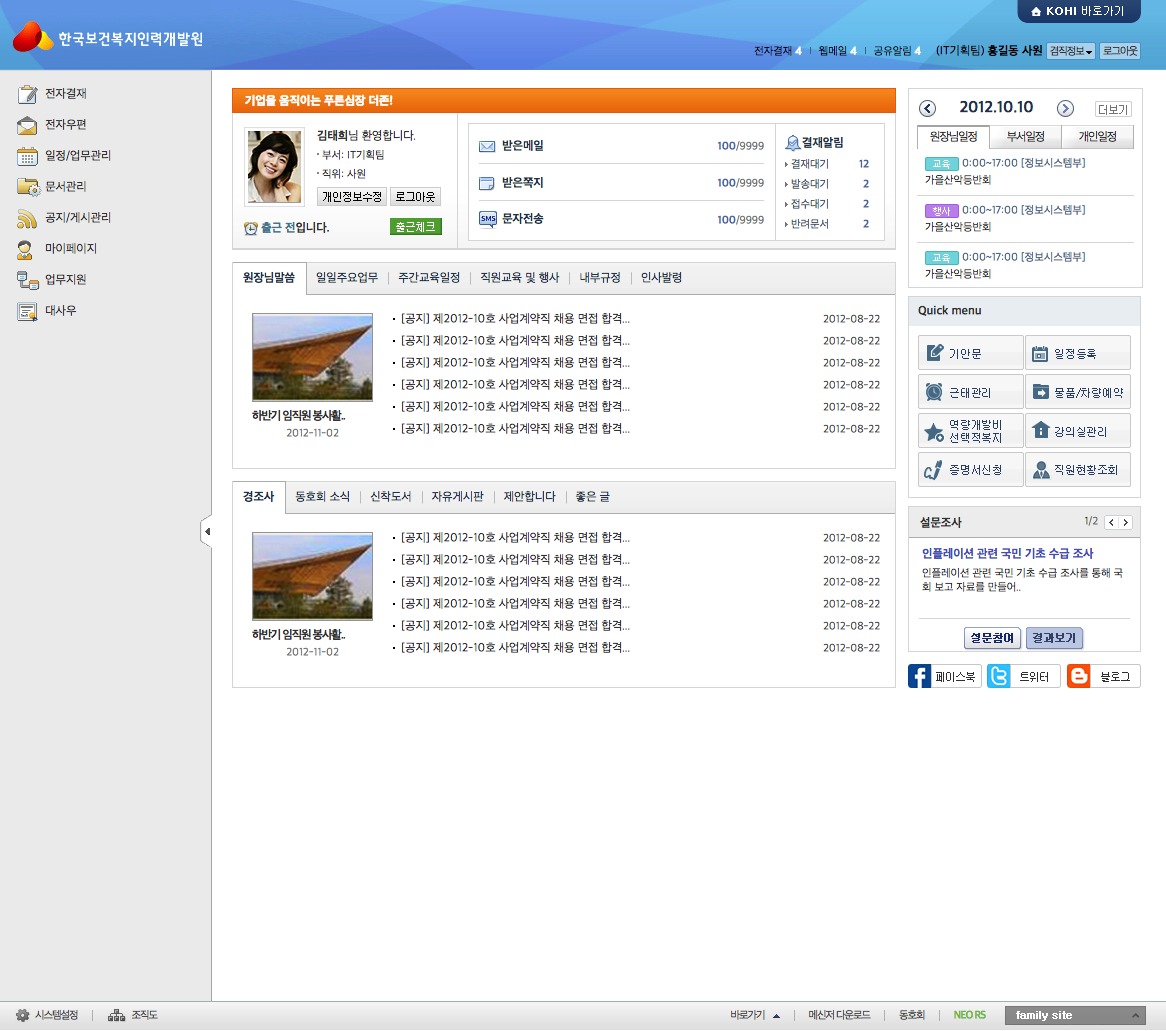Open 일정/업무관리 calendar icon in sidebar
This screenshot has height=1031, width=1166.
(27, 156)
